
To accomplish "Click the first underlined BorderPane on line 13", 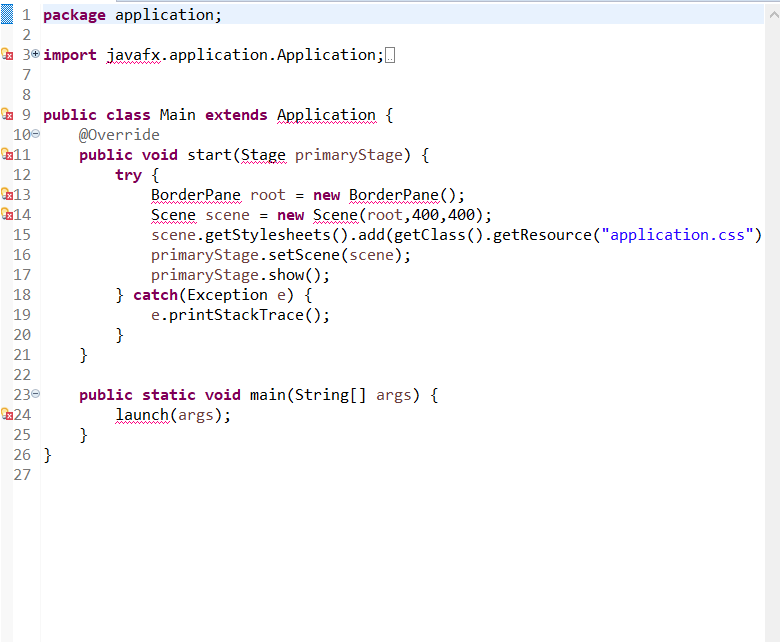I will [196, 195].
